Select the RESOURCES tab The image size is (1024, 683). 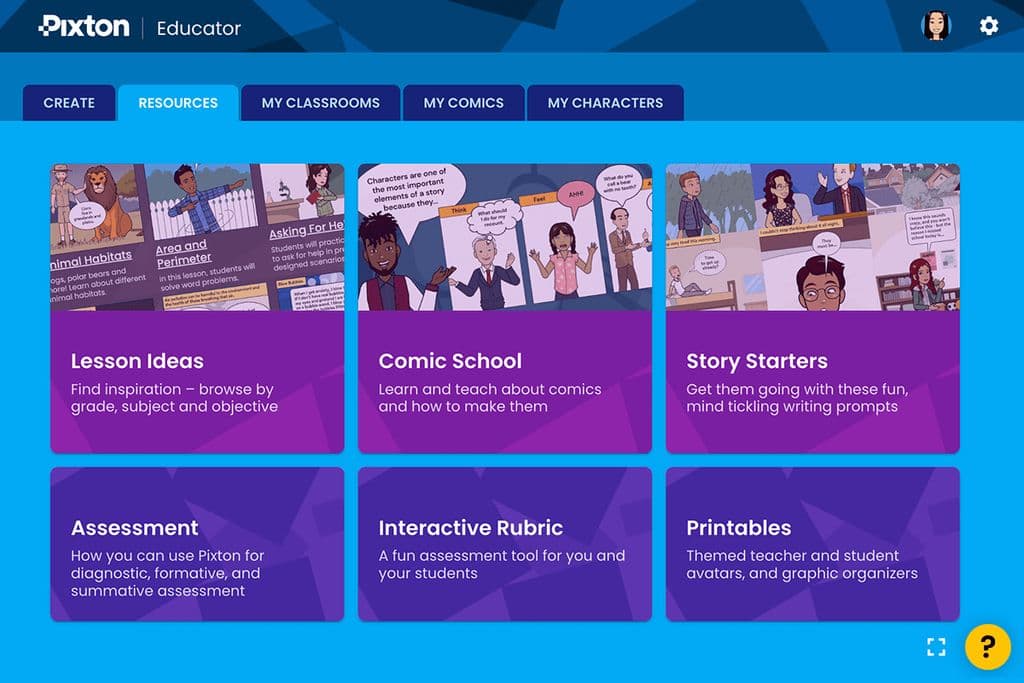coord(179,103)
